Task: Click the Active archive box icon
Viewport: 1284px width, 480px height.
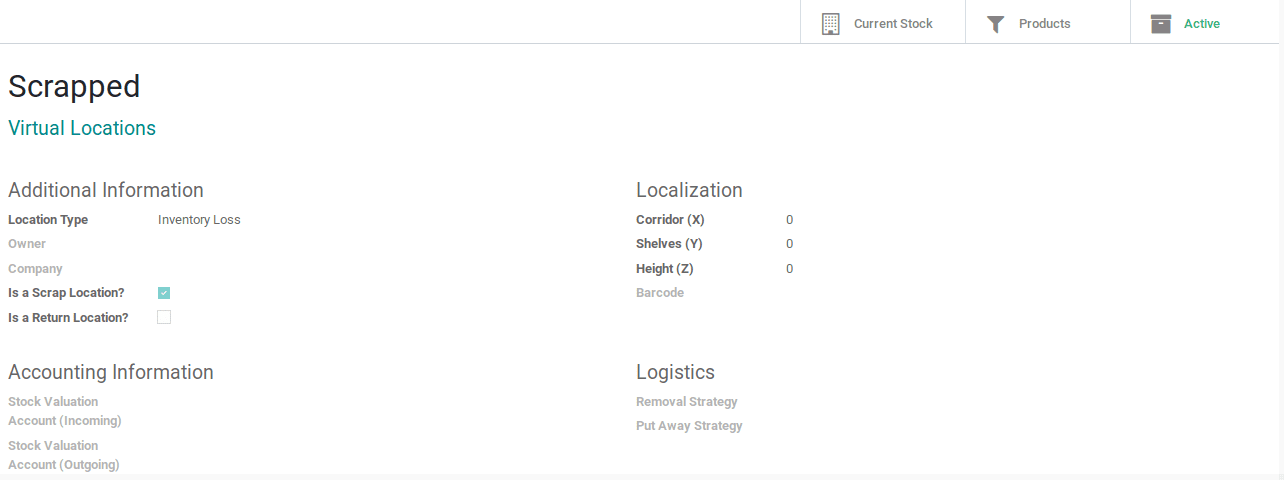Action: [1160, 24]
